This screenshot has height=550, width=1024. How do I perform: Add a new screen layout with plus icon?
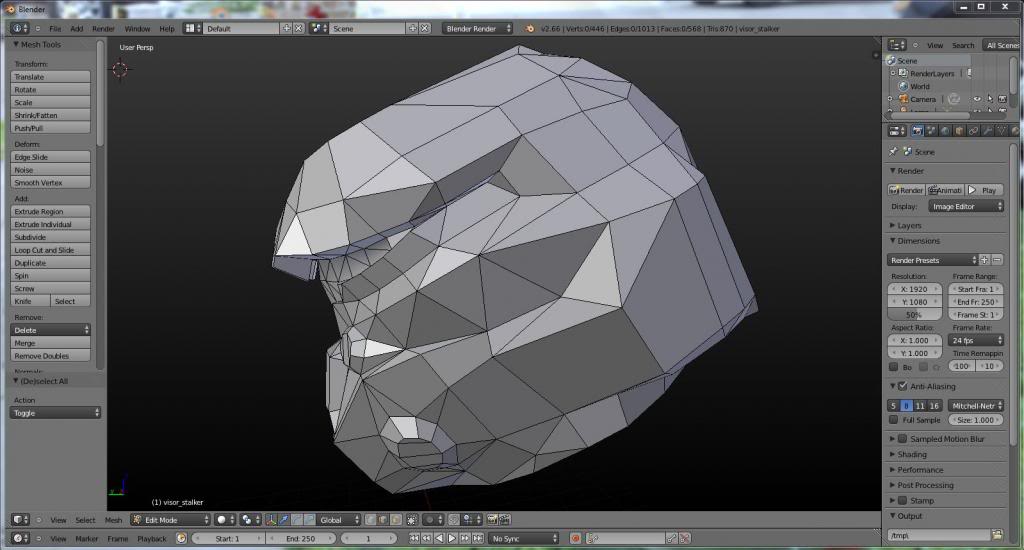286,28
